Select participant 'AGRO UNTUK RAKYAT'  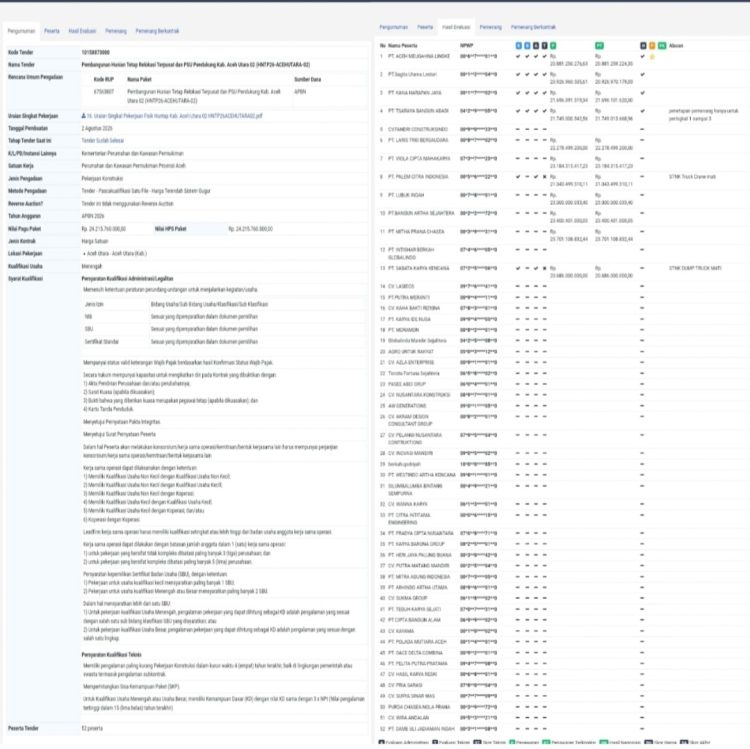coord(410,352)
